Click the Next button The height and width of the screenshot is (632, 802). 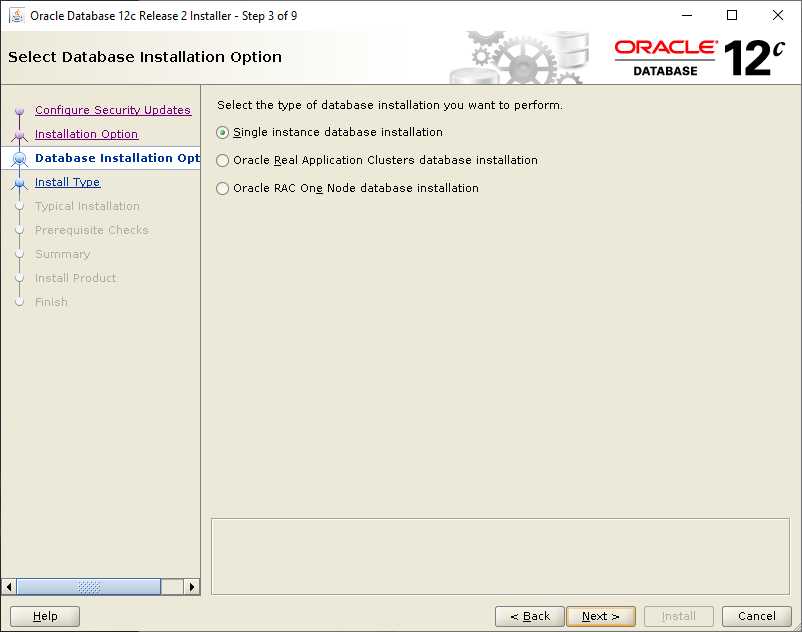(600, 616)
